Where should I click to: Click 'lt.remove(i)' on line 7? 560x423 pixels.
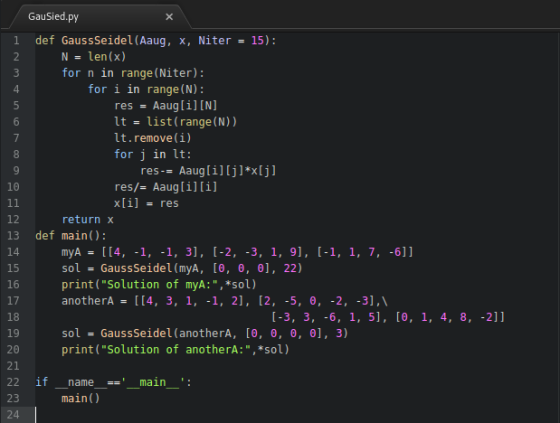point(153,138)
